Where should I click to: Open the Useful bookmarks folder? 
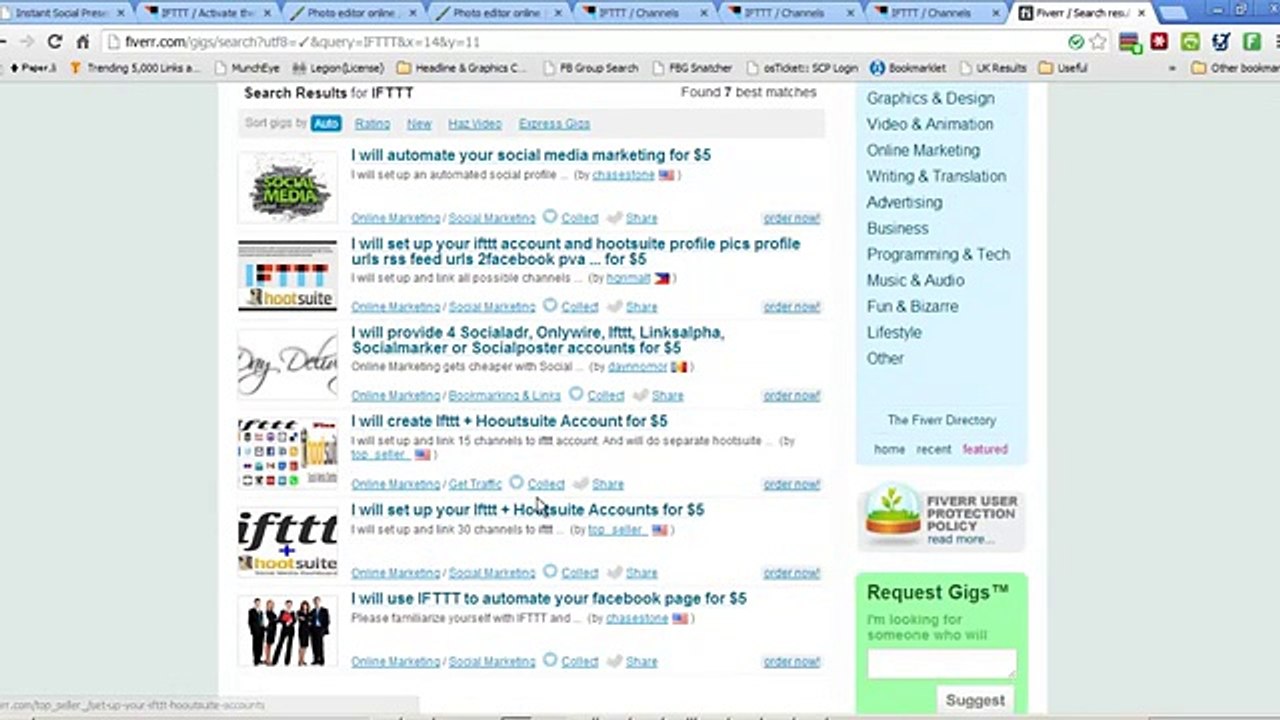pyautogui.click(x=1063, y=68)
